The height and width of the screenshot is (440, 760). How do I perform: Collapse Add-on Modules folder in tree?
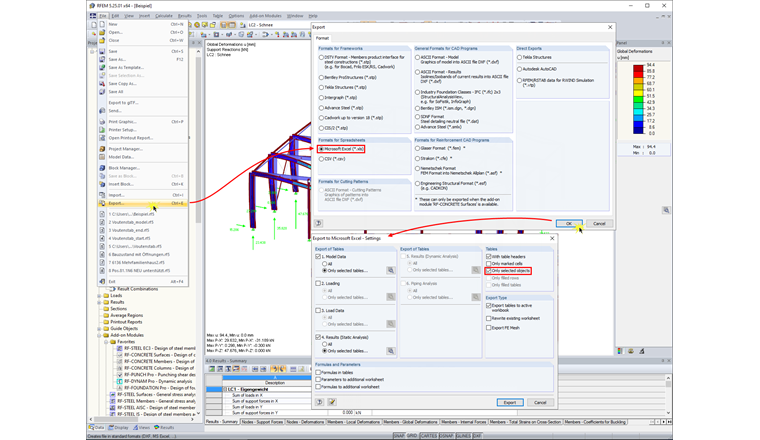99,335
